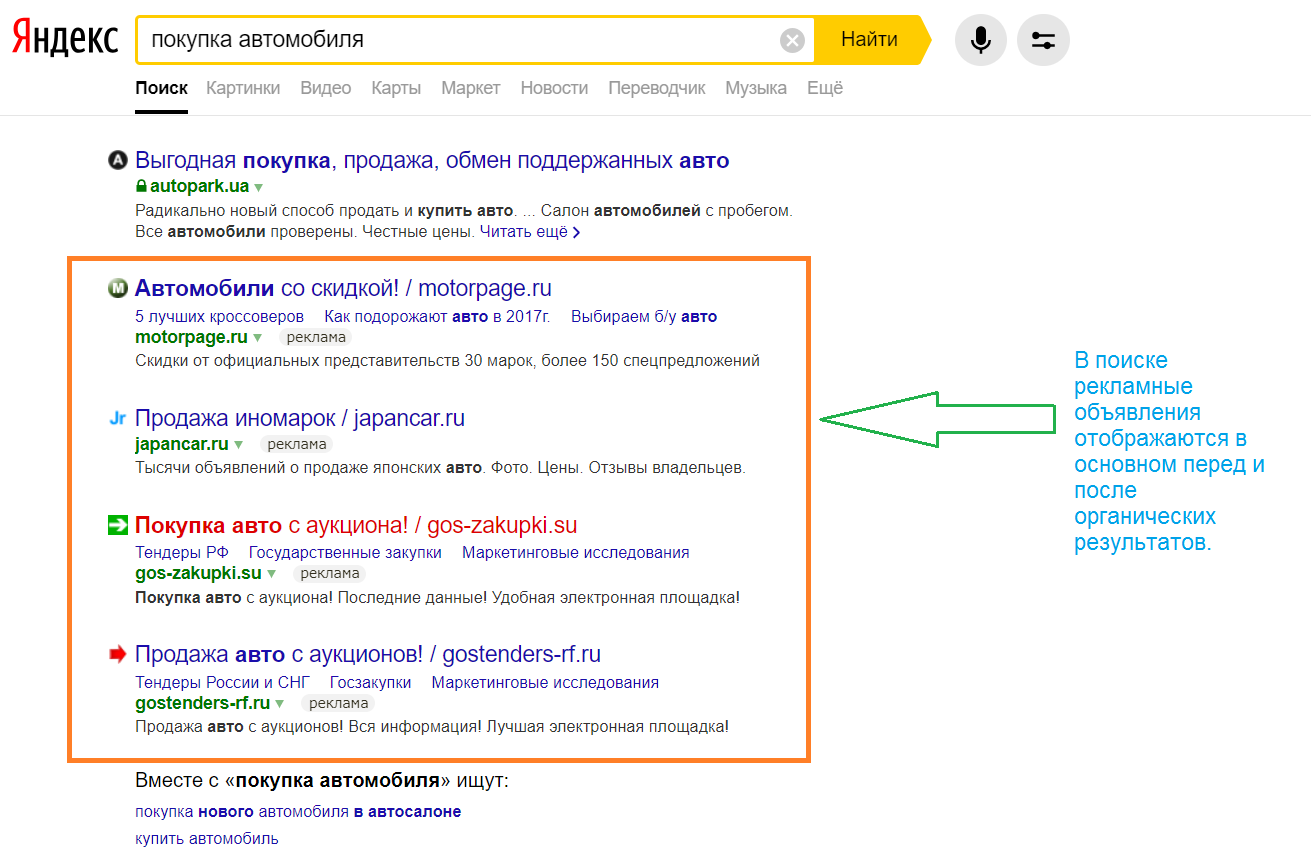The height and width of the screenshot is (858, 1311).
Task: Click the green motorpage.ru URL
Action: coord(191,337)
